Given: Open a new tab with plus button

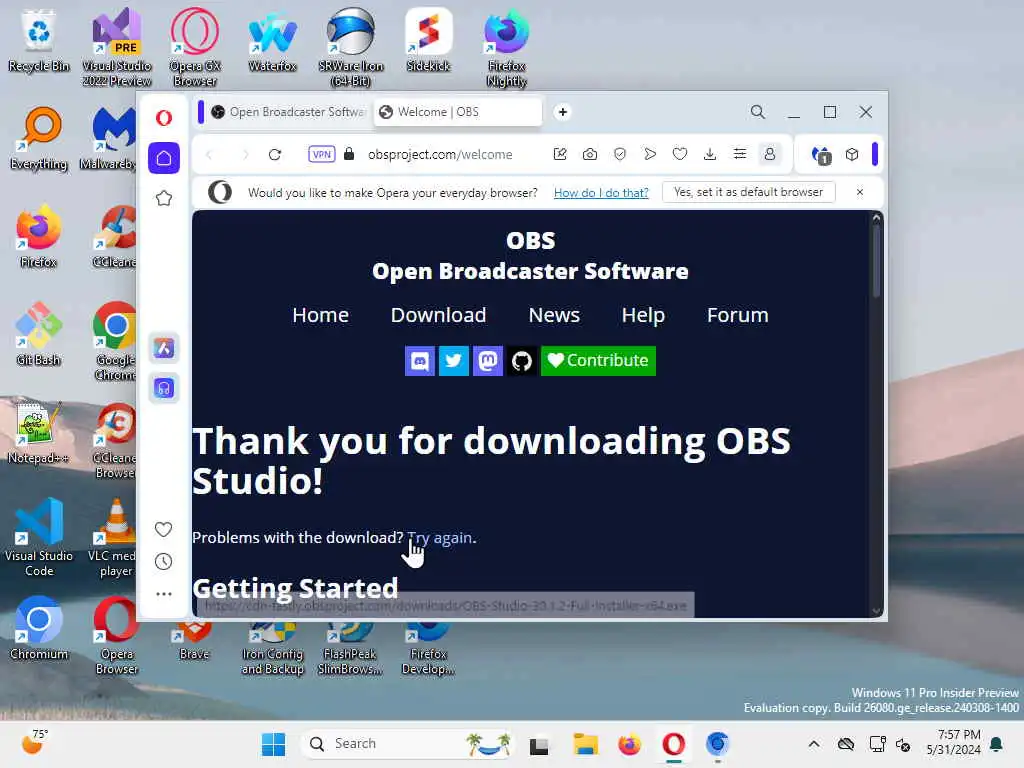Looking at the screenshot, I should click(562, 112).
